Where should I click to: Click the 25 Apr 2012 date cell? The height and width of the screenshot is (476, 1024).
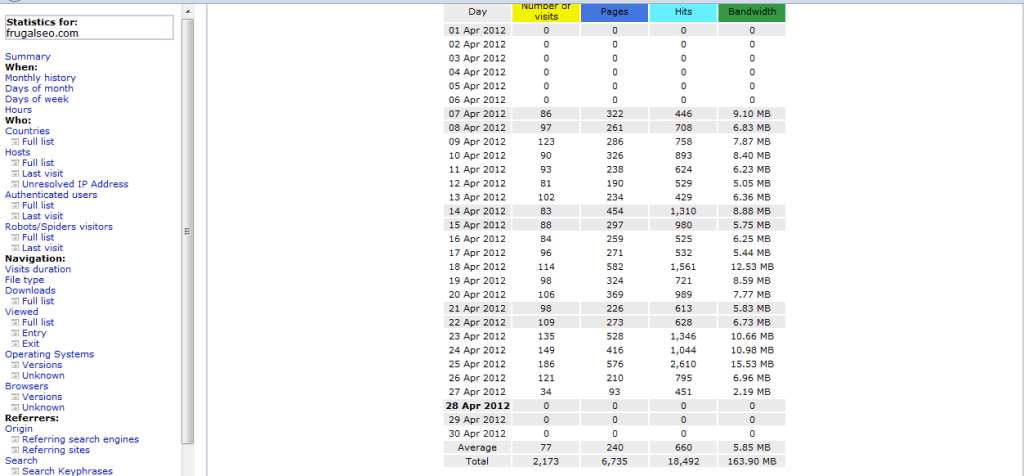pyautogui.click(x=477, y=364)
